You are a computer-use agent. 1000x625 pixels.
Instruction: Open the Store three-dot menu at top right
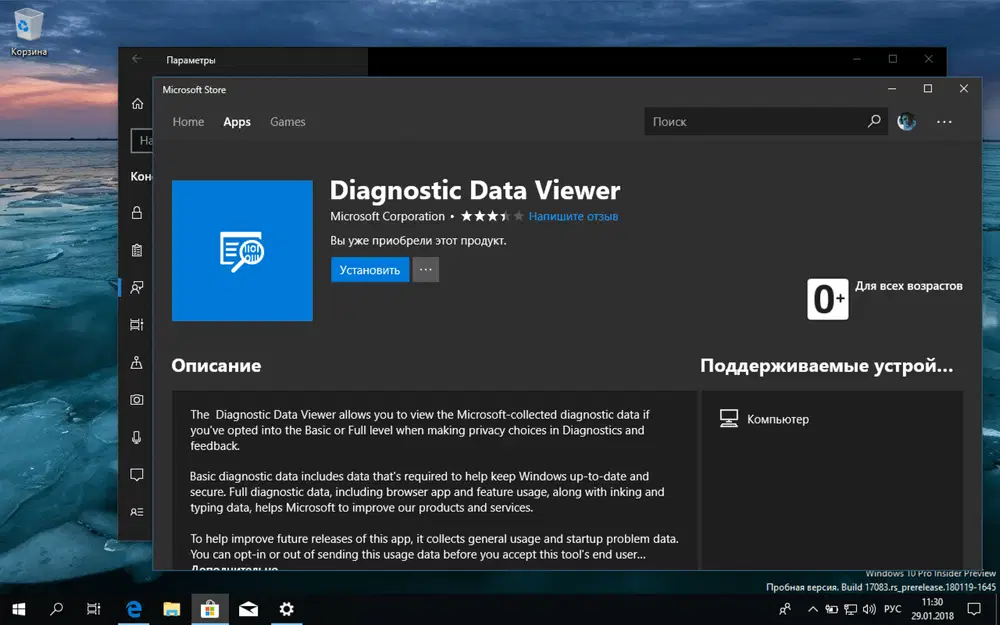(944, 121)
